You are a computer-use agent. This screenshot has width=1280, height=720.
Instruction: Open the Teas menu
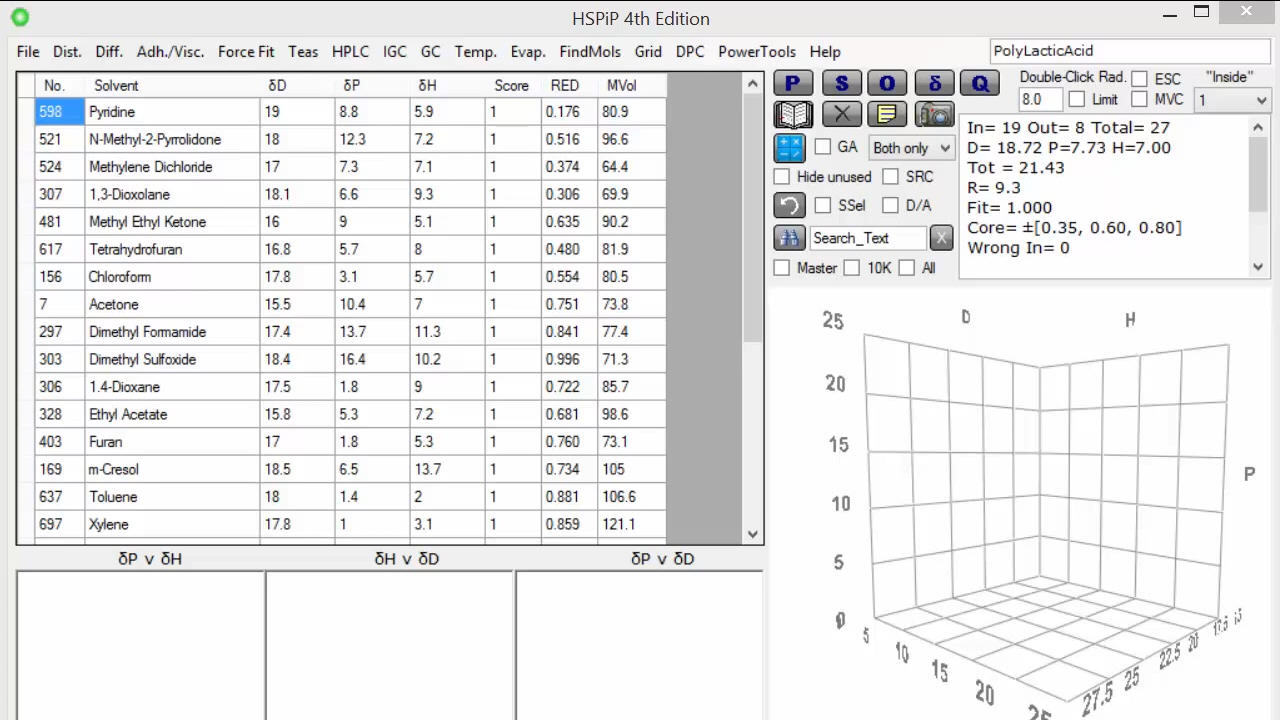(x=303, y=52)
